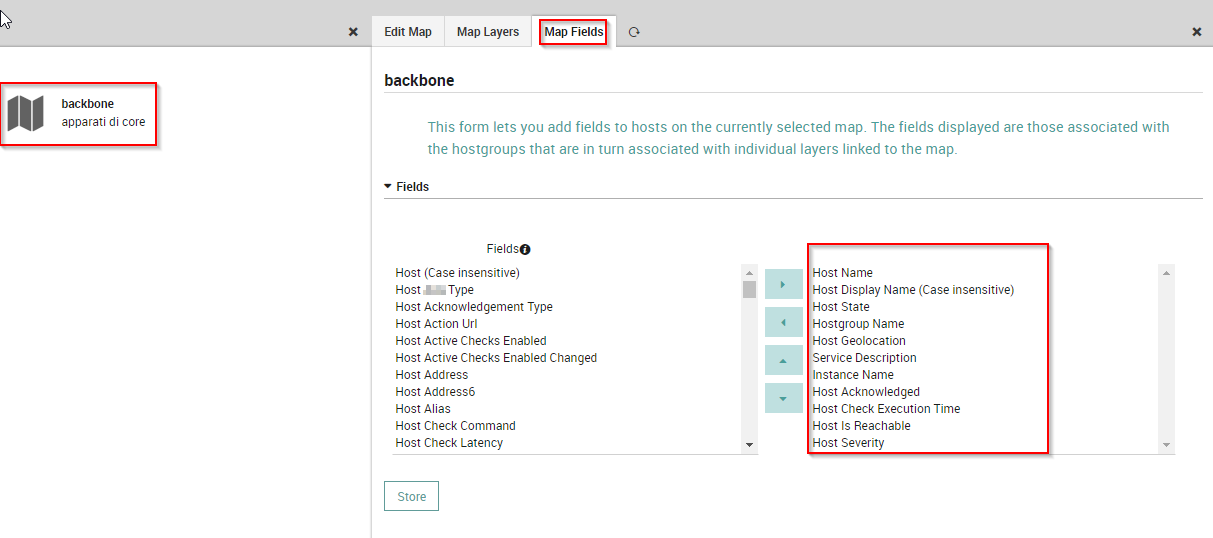
Task: Click the refresh icon next to Map Fields
Action: [634, 32]
